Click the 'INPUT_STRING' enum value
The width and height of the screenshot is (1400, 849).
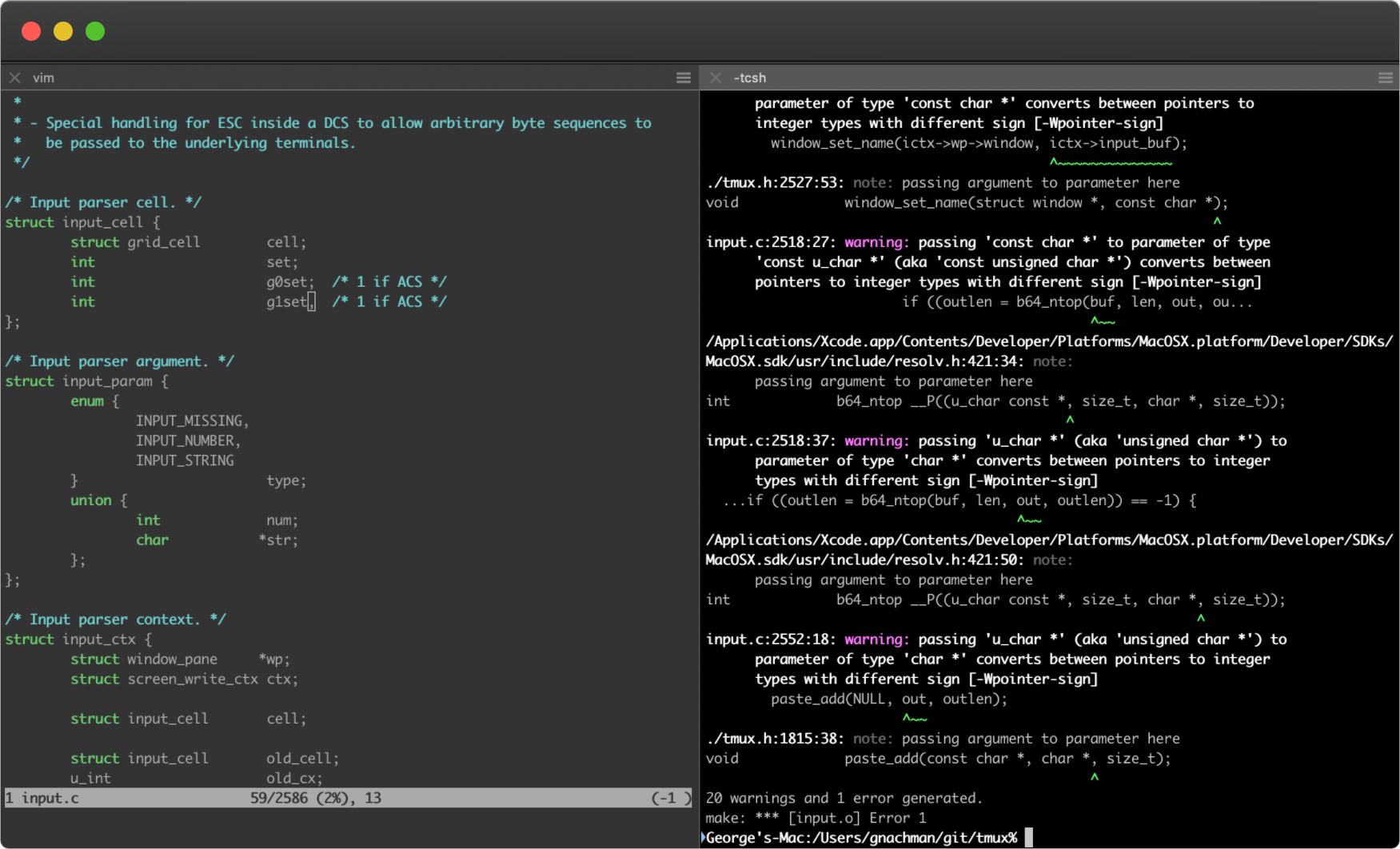[185, 460]
